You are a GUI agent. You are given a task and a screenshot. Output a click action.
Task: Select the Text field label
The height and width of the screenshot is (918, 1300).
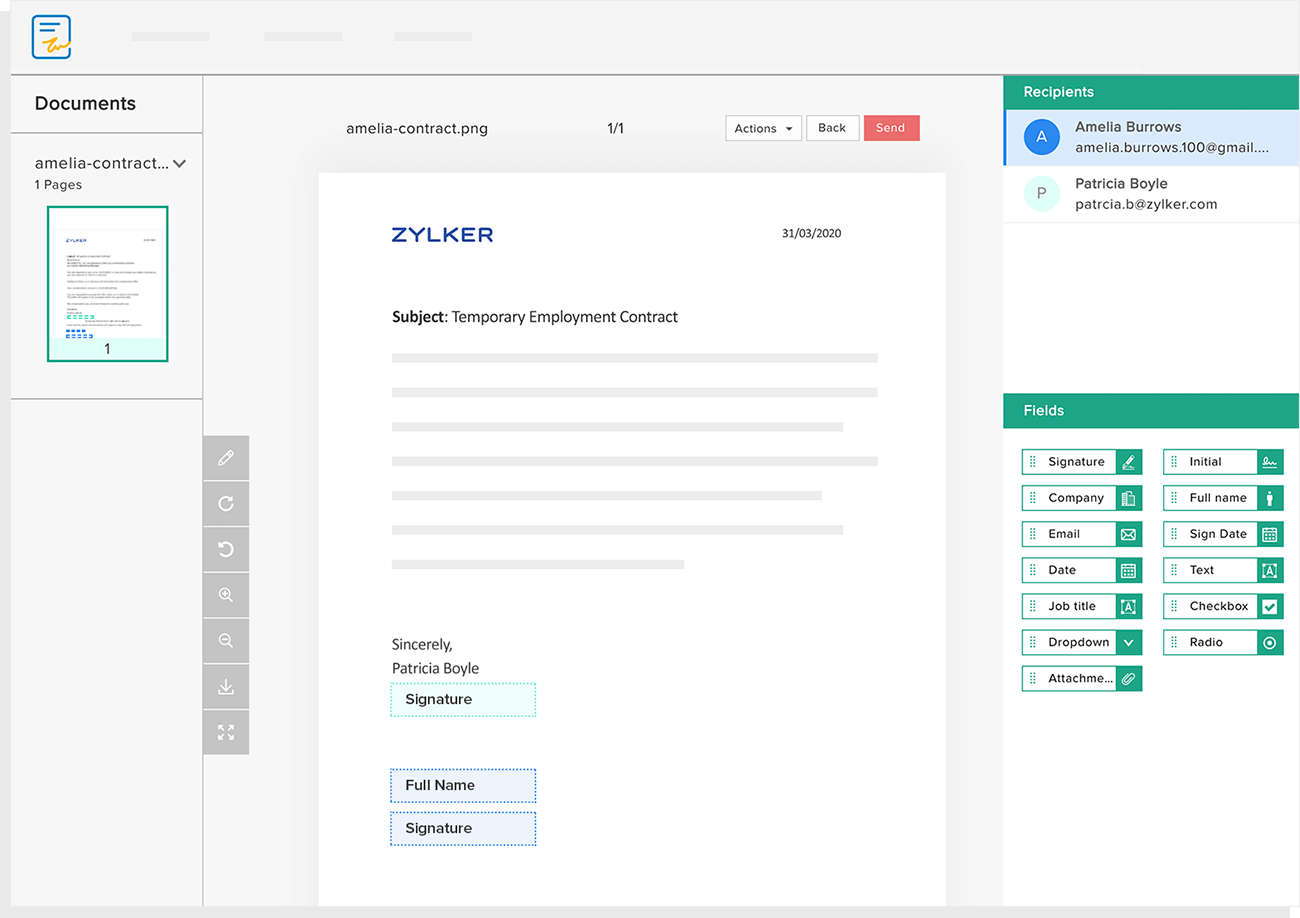click(x=1201, y=570)
